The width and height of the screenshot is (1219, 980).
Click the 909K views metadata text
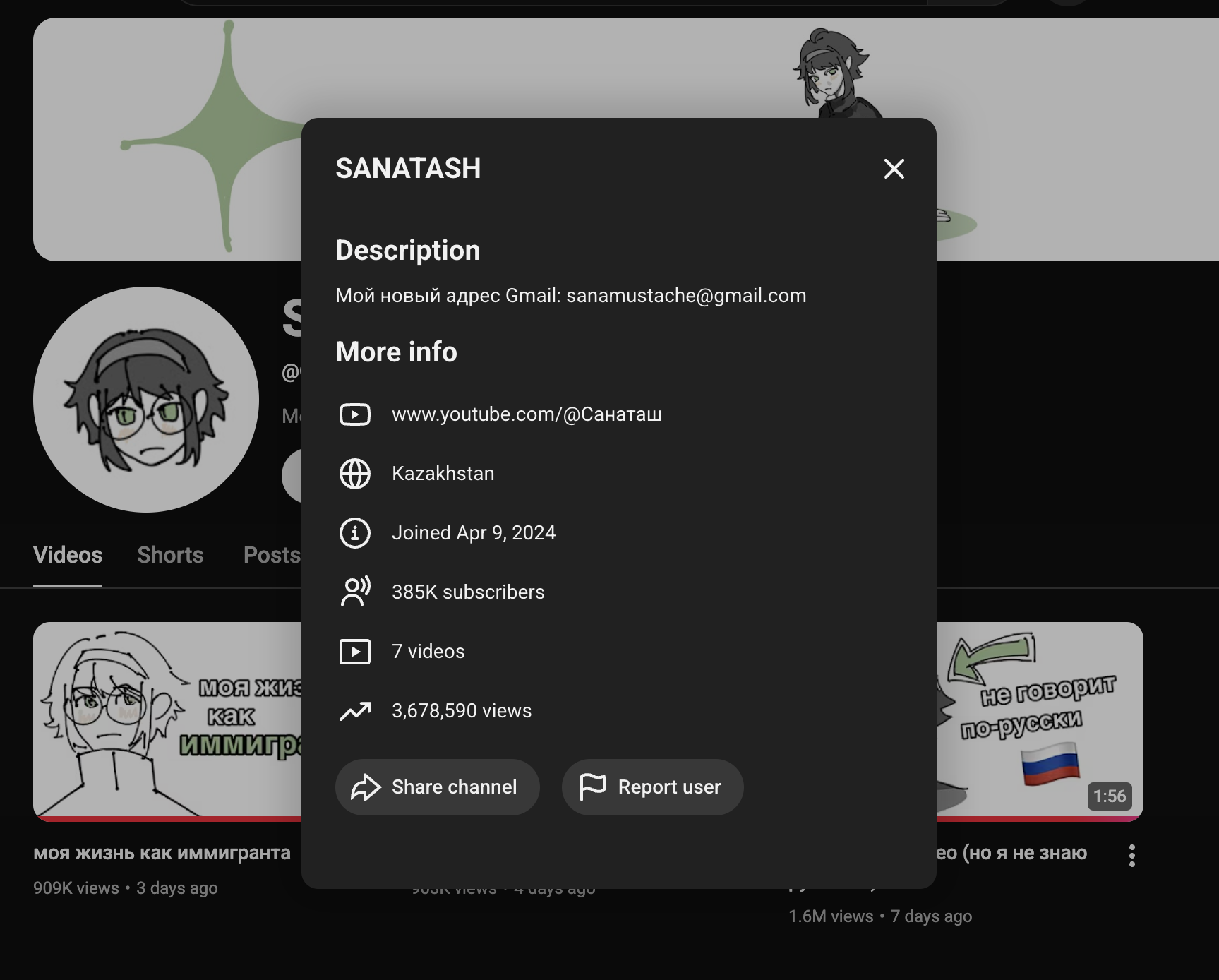76,888
